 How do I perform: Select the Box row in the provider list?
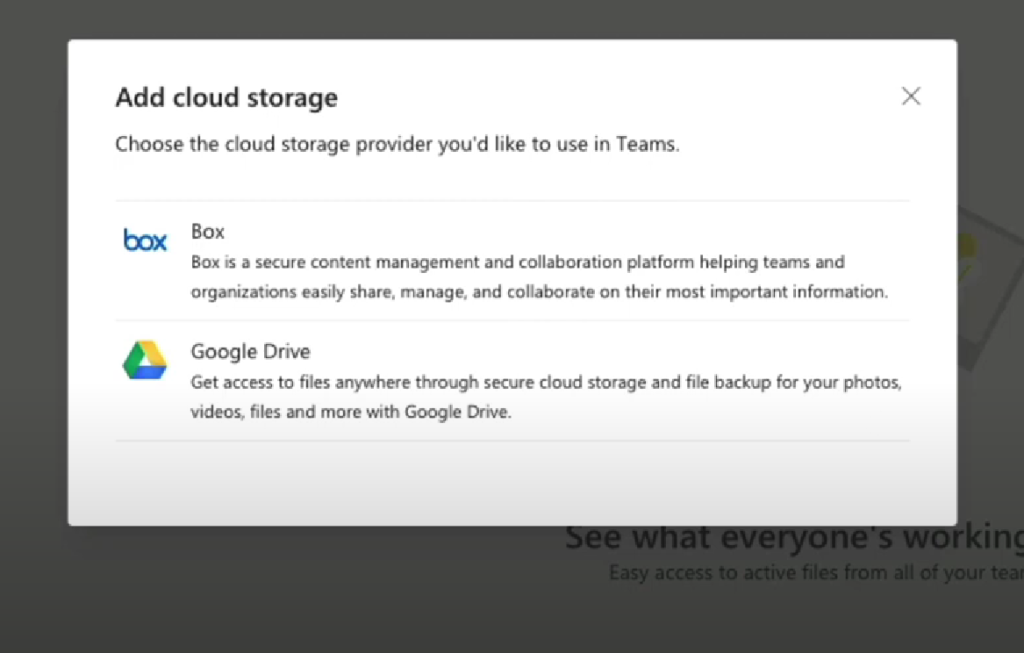tap(500, 260)
